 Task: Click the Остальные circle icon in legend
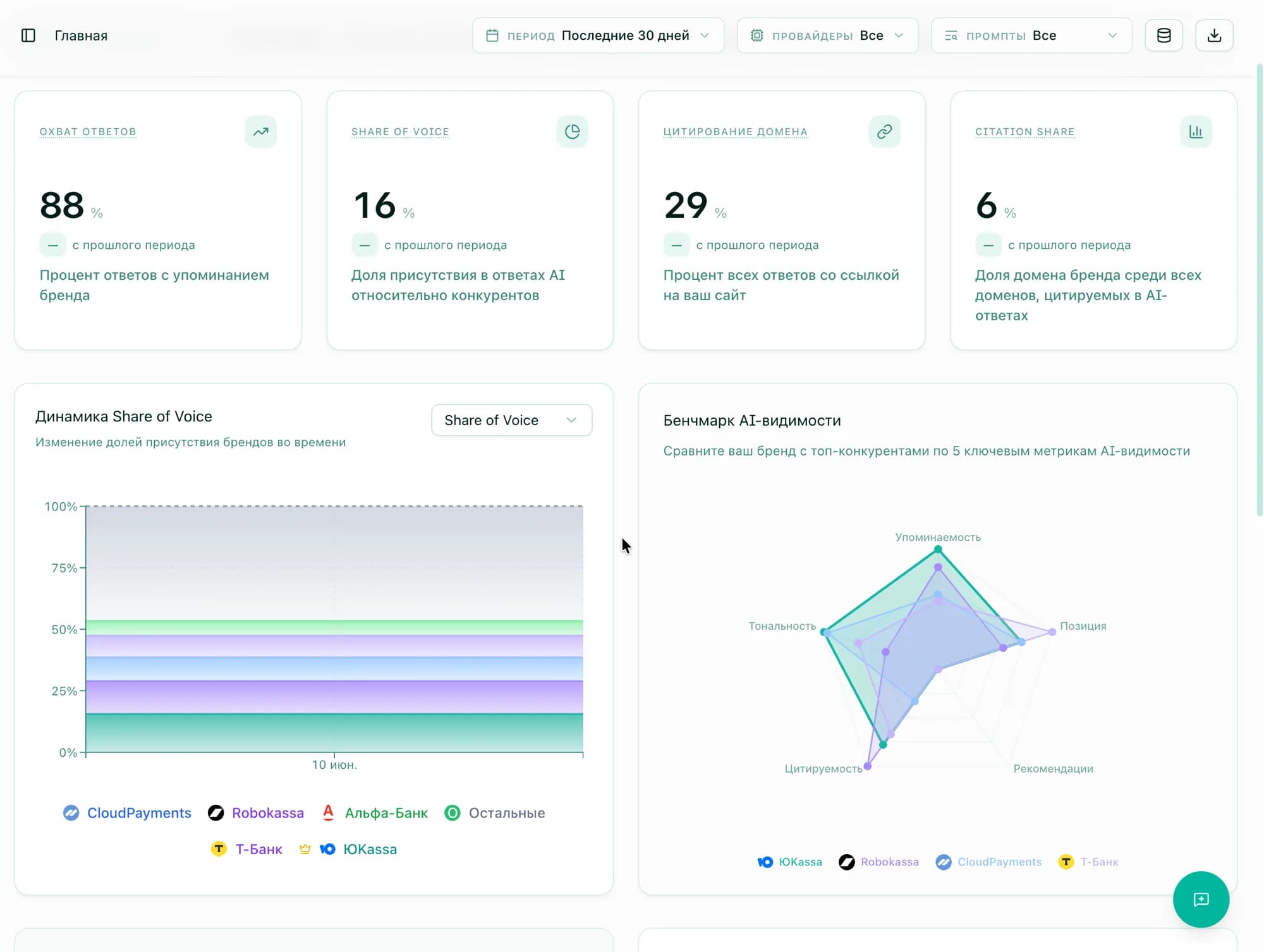[x=453, y=813]
